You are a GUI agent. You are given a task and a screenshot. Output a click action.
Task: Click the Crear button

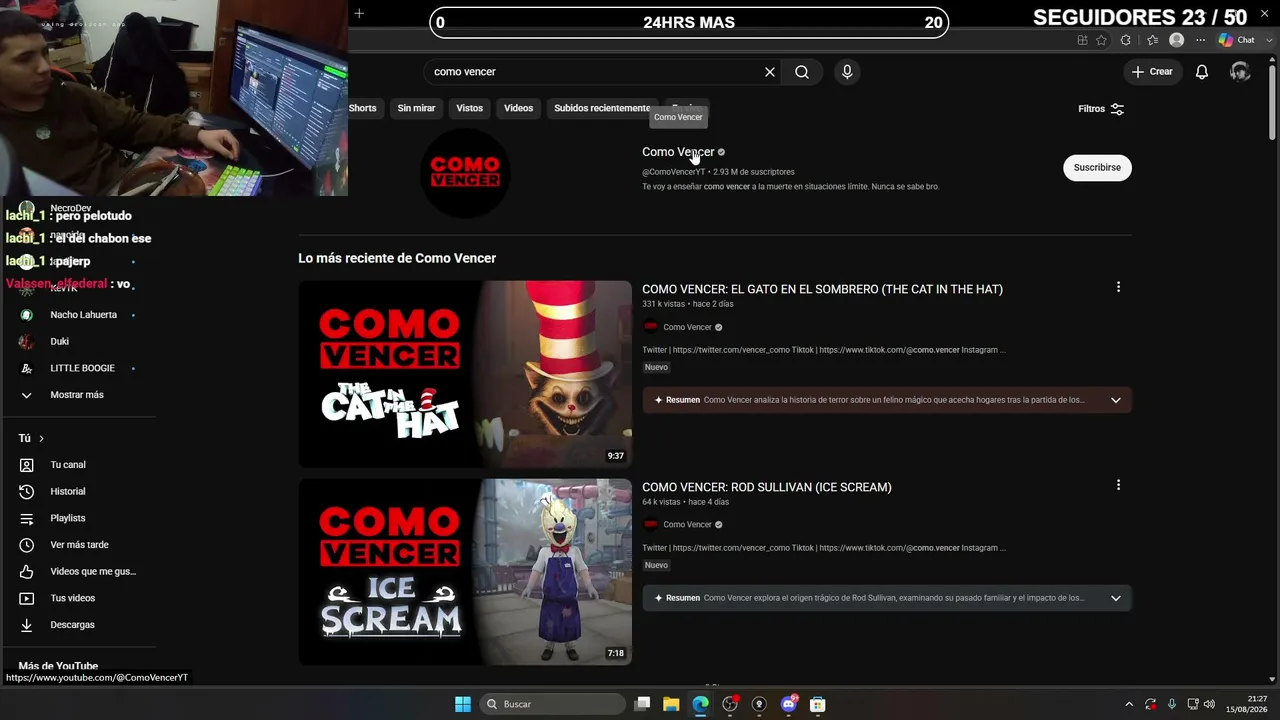coord(1152,72)
